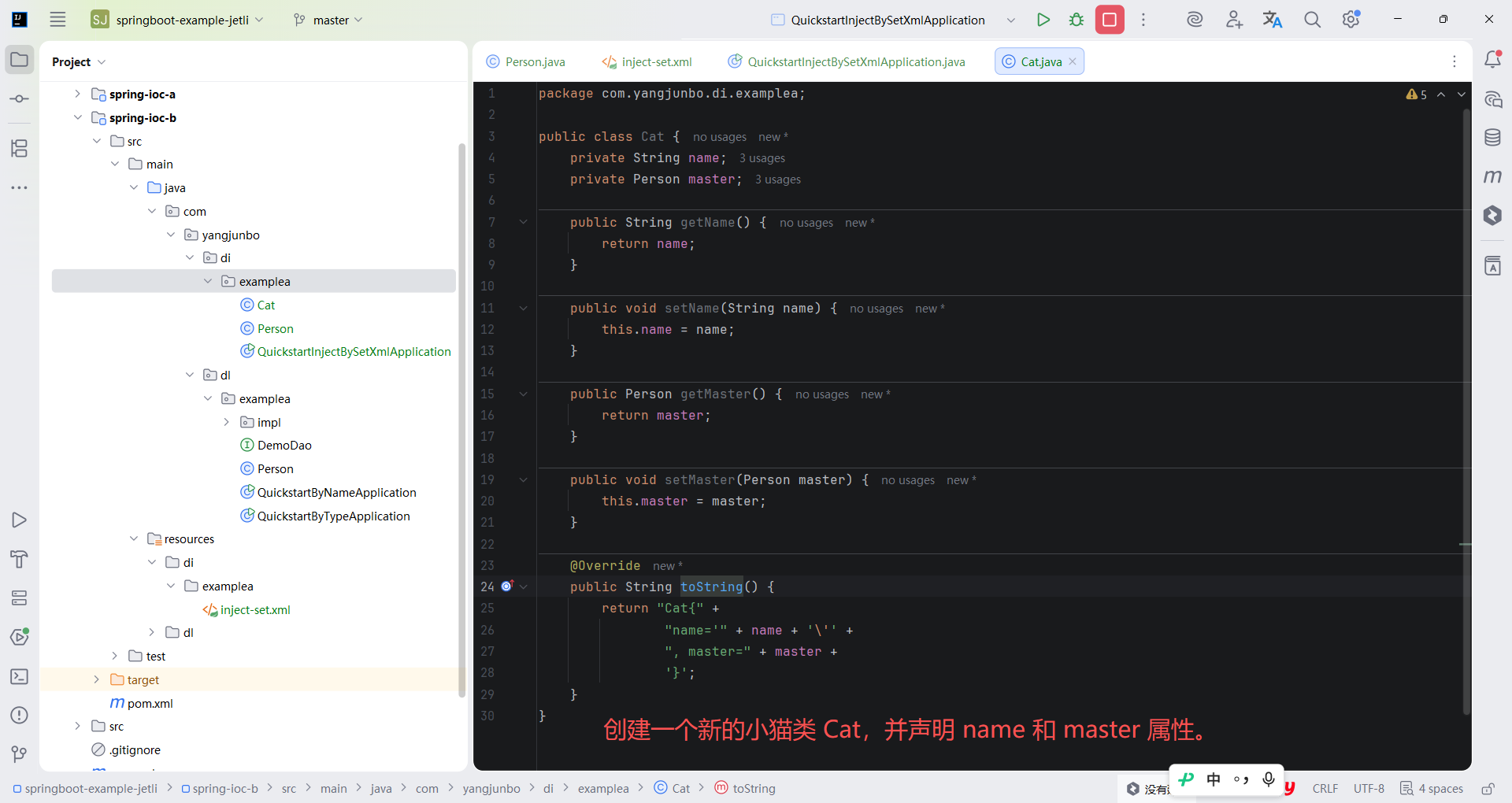
Task: Click toString breadcrumb in navigation bar
Action: click(745, 788)
